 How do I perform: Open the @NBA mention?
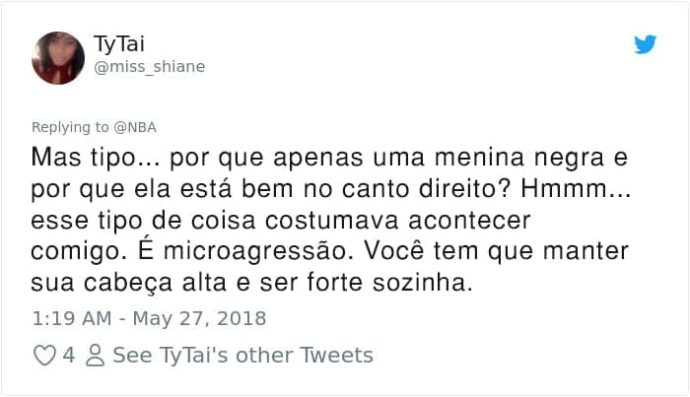135,127
